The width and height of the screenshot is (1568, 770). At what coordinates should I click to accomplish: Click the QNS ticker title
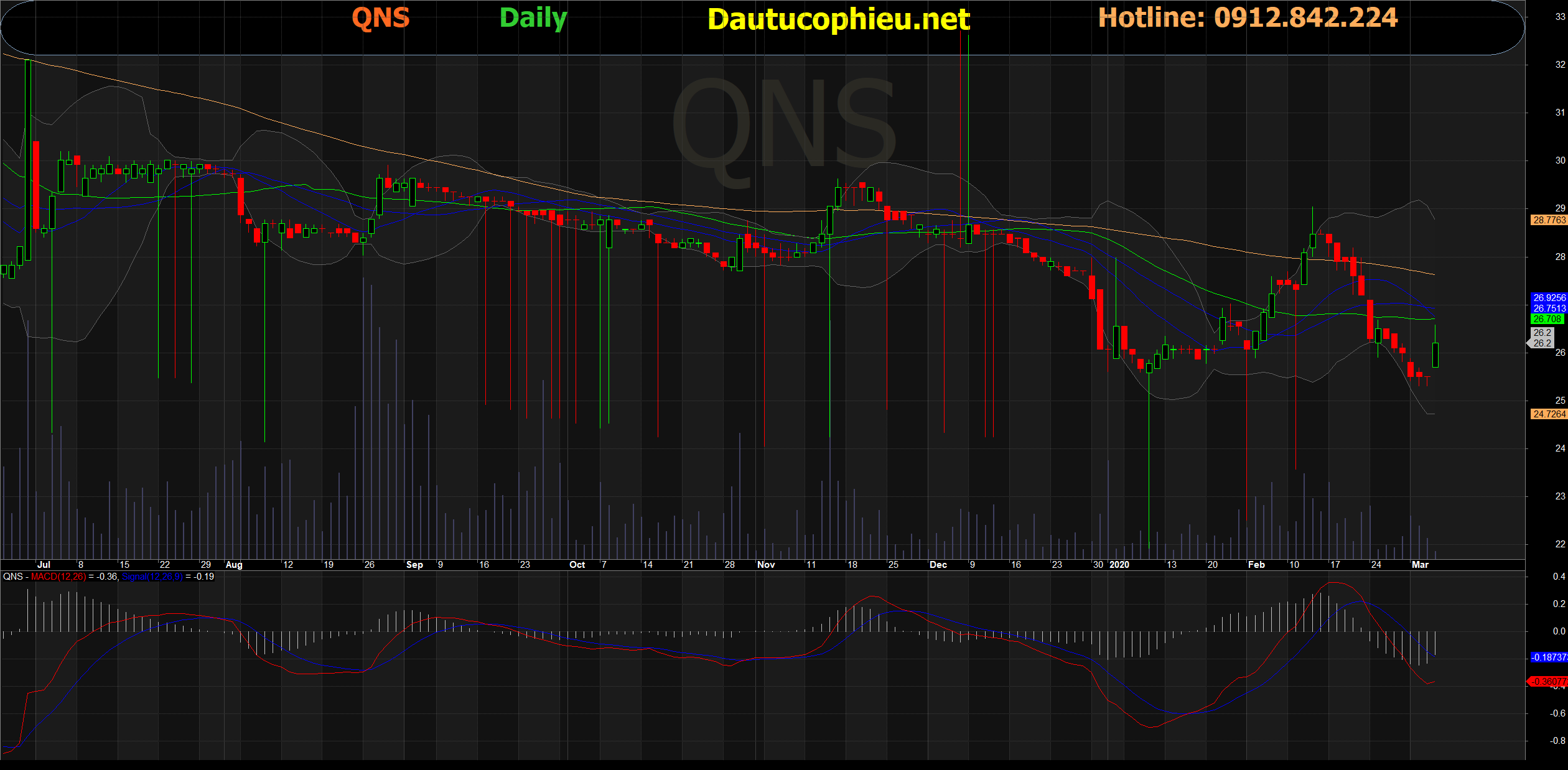point(381,17)
